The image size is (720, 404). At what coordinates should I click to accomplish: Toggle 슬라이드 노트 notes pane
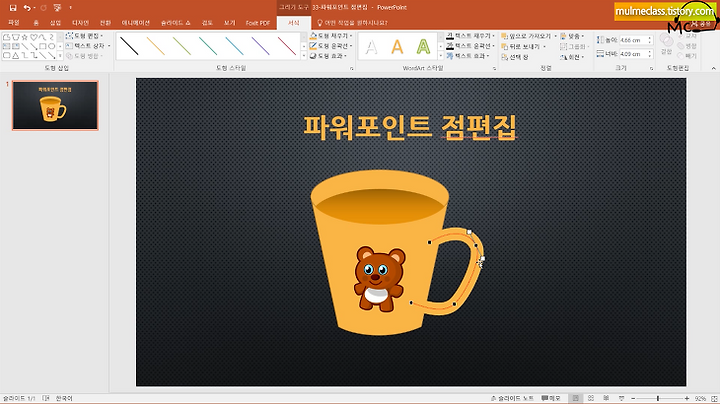512,398
